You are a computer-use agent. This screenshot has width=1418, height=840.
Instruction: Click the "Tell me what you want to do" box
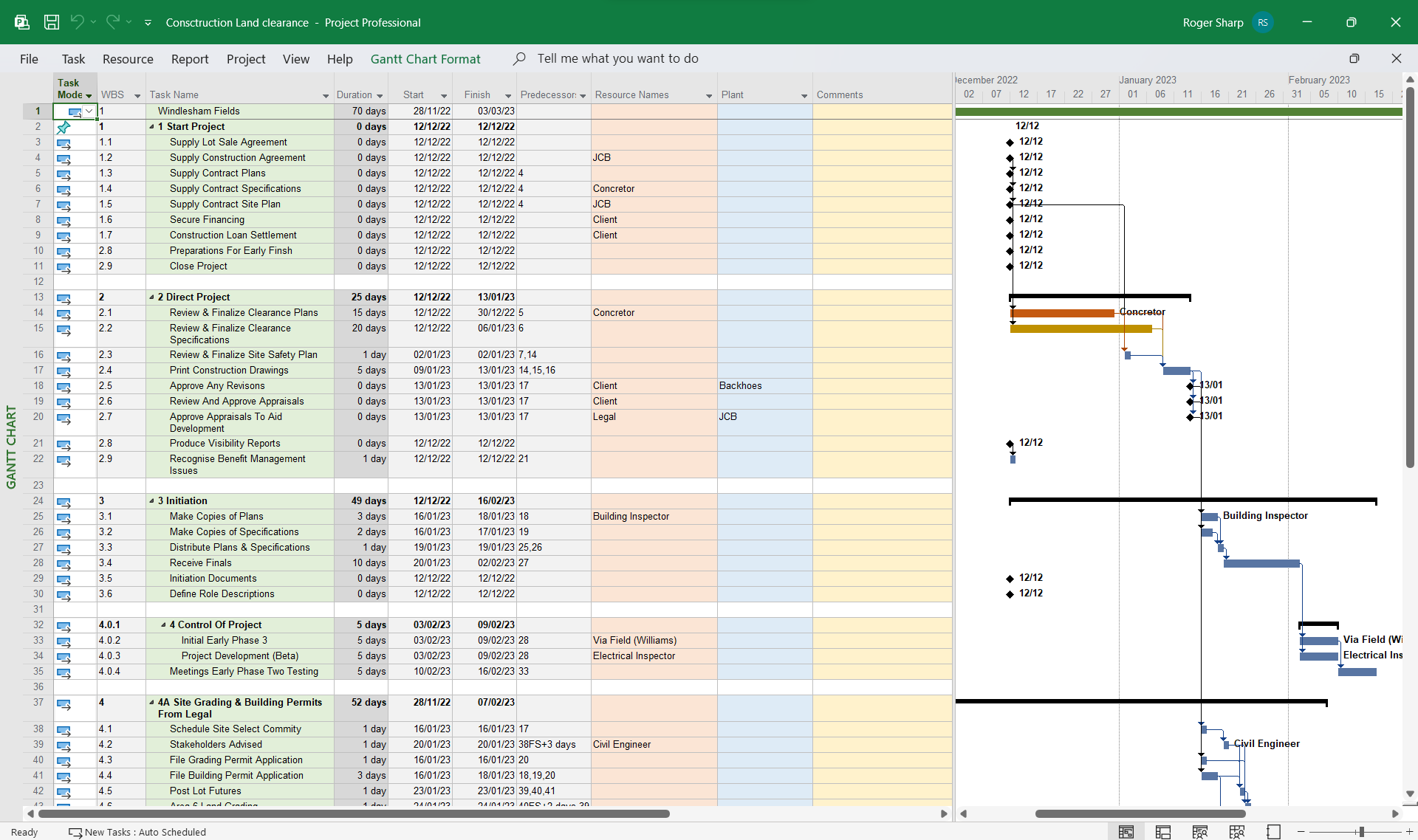(618, 58)
